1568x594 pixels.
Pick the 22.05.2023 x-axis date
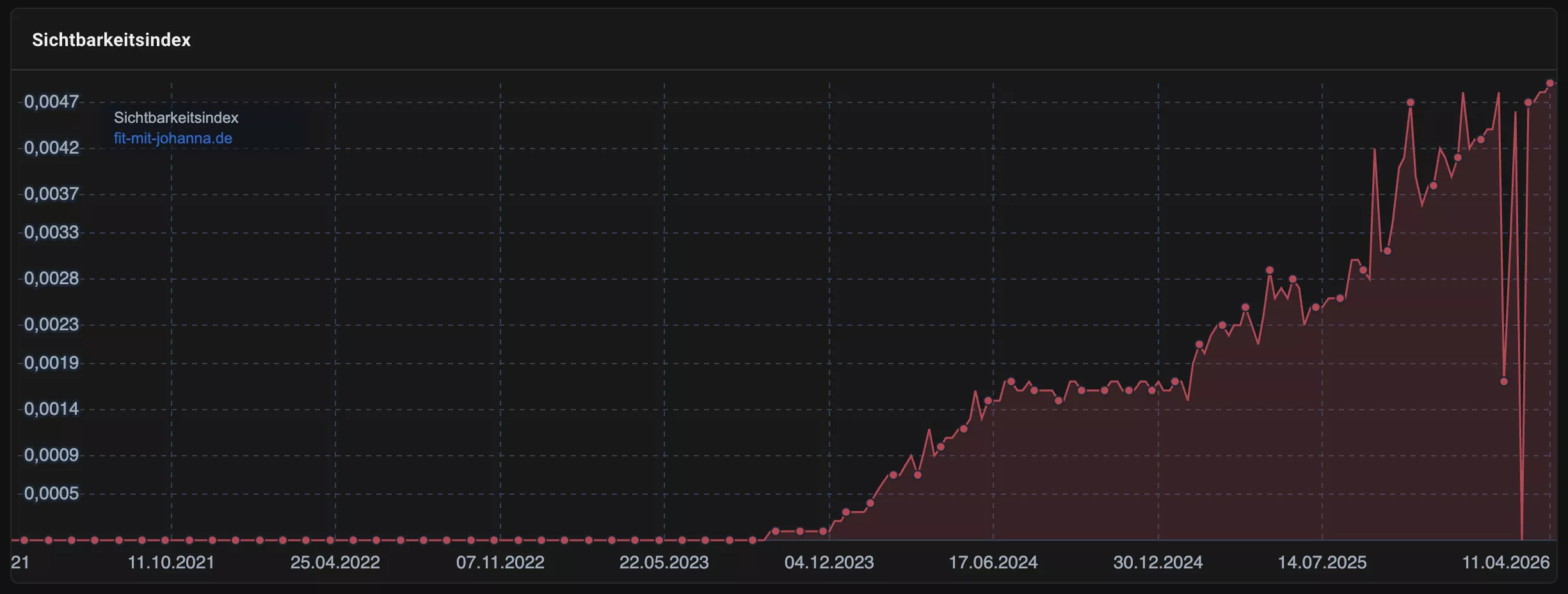coord(664,562)
